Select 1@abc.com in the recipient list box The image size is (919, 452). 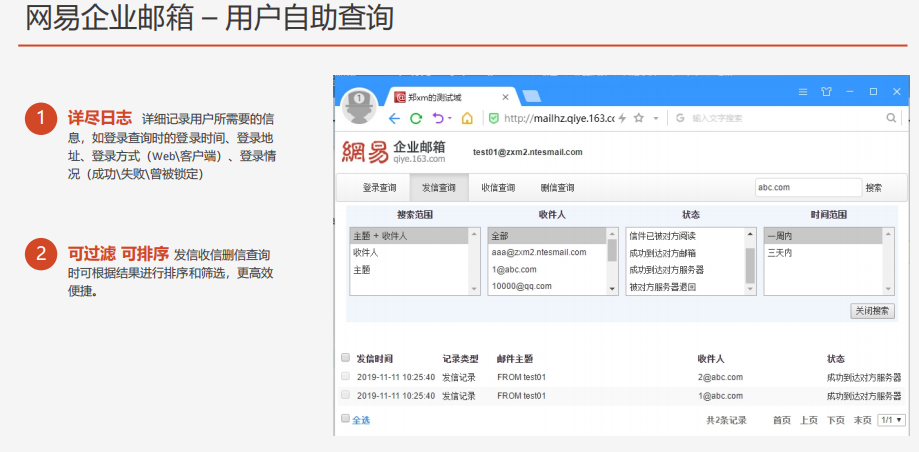(x=547, y=270)
